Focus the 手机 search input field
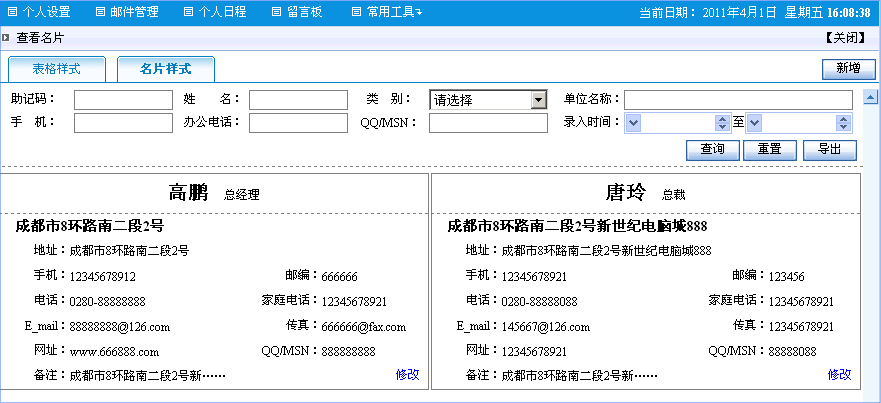881x403 pixels. coord(123,123)
